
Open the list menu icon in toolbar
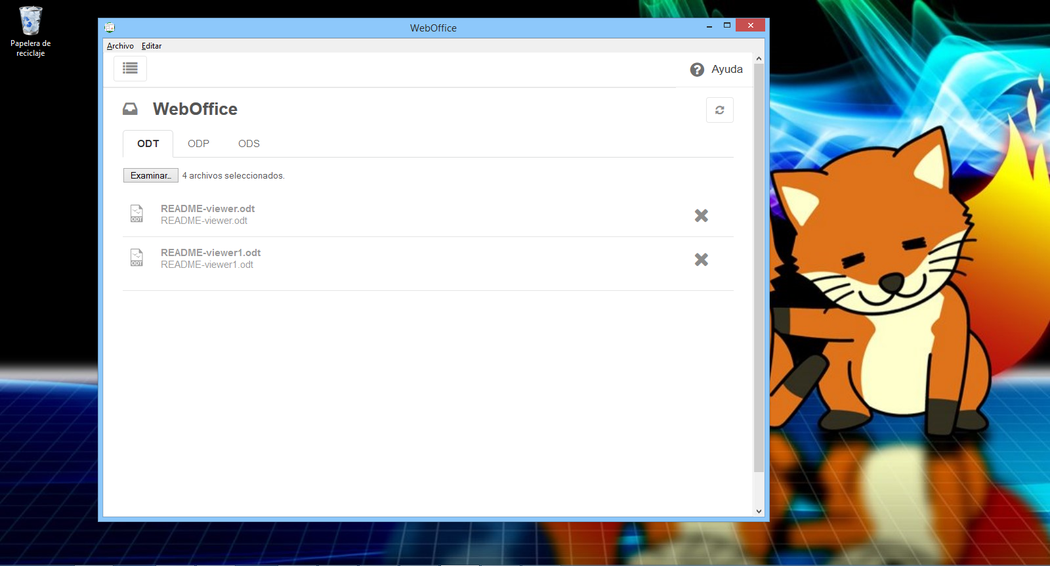click(x=130, y=68)
